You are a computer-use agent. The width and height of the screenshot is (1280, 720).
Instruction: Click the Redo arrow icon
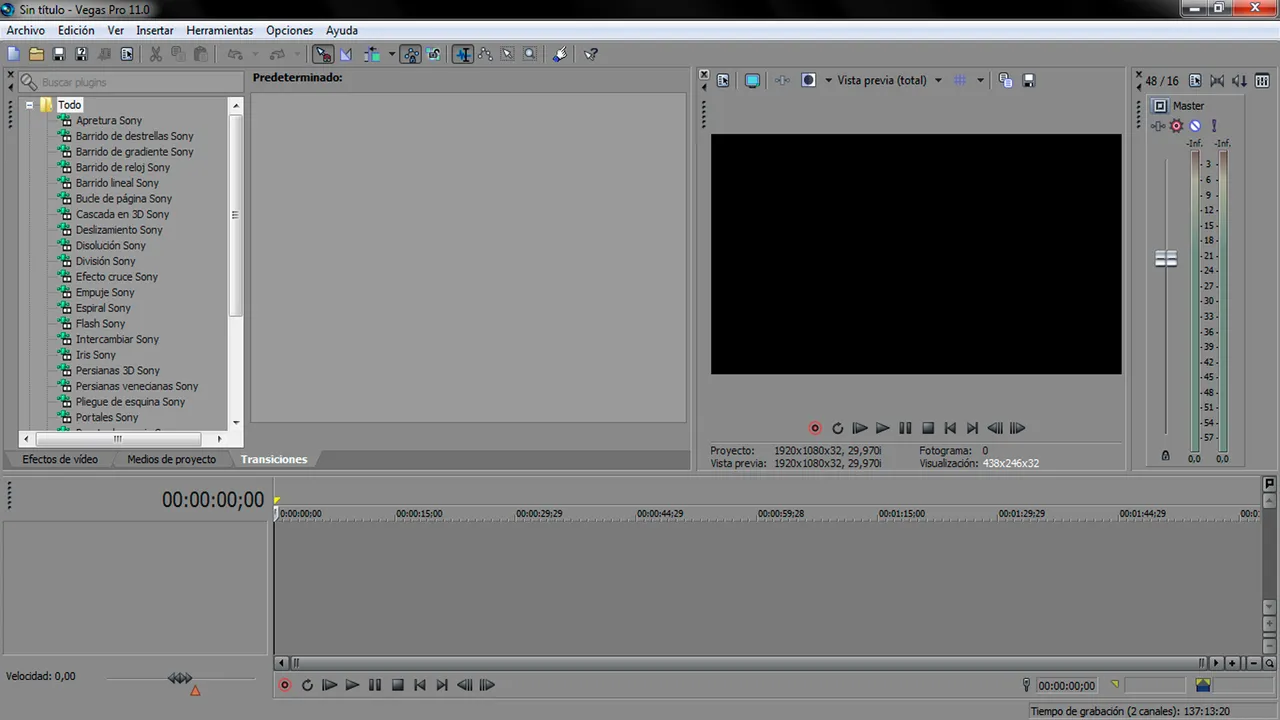[x=277, y=54]
